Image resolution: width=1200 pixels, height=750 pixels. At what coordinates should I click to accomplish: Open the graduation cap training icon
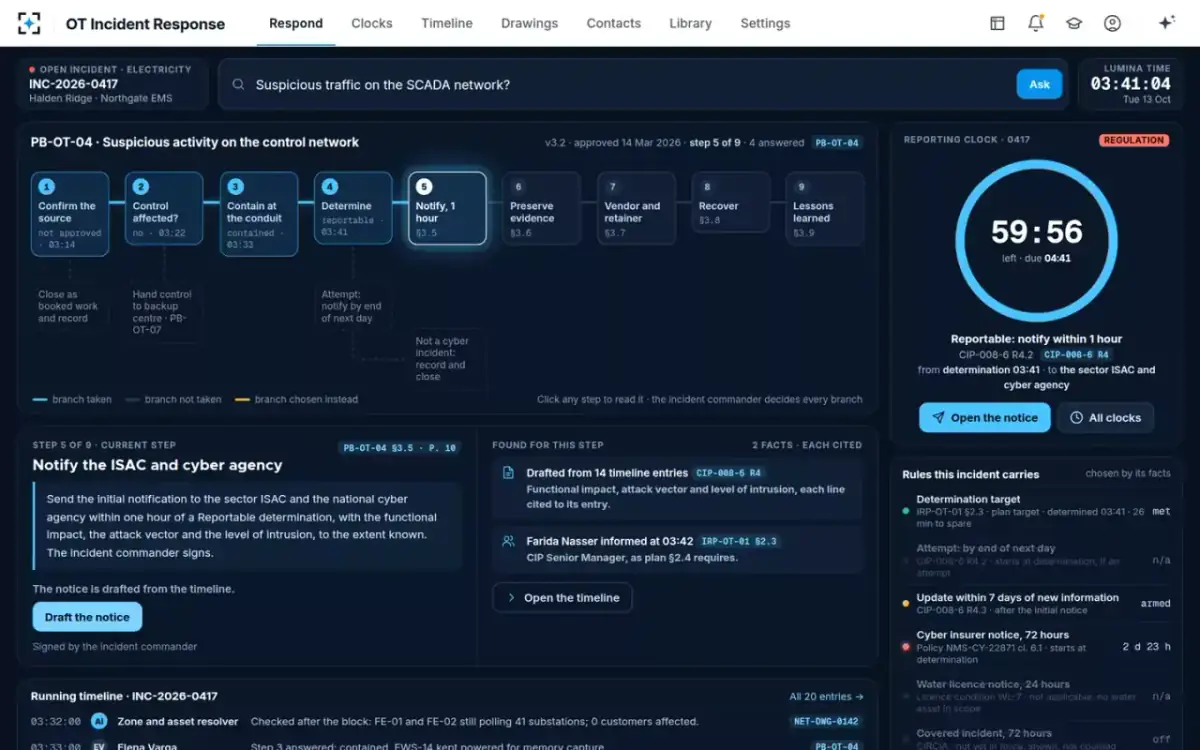click(1074, 23)
